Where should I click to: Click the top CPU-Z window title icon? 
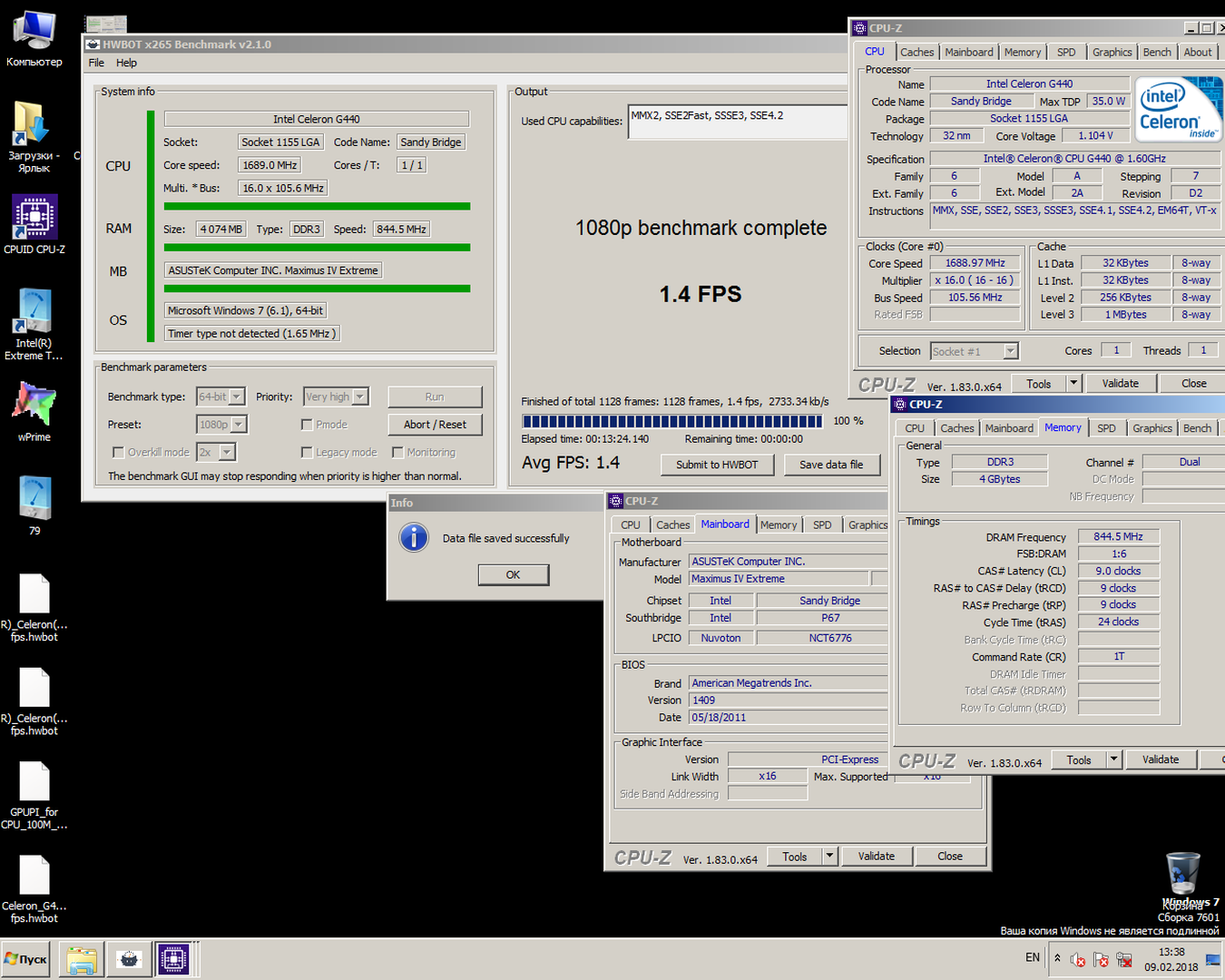pos(859,28)
